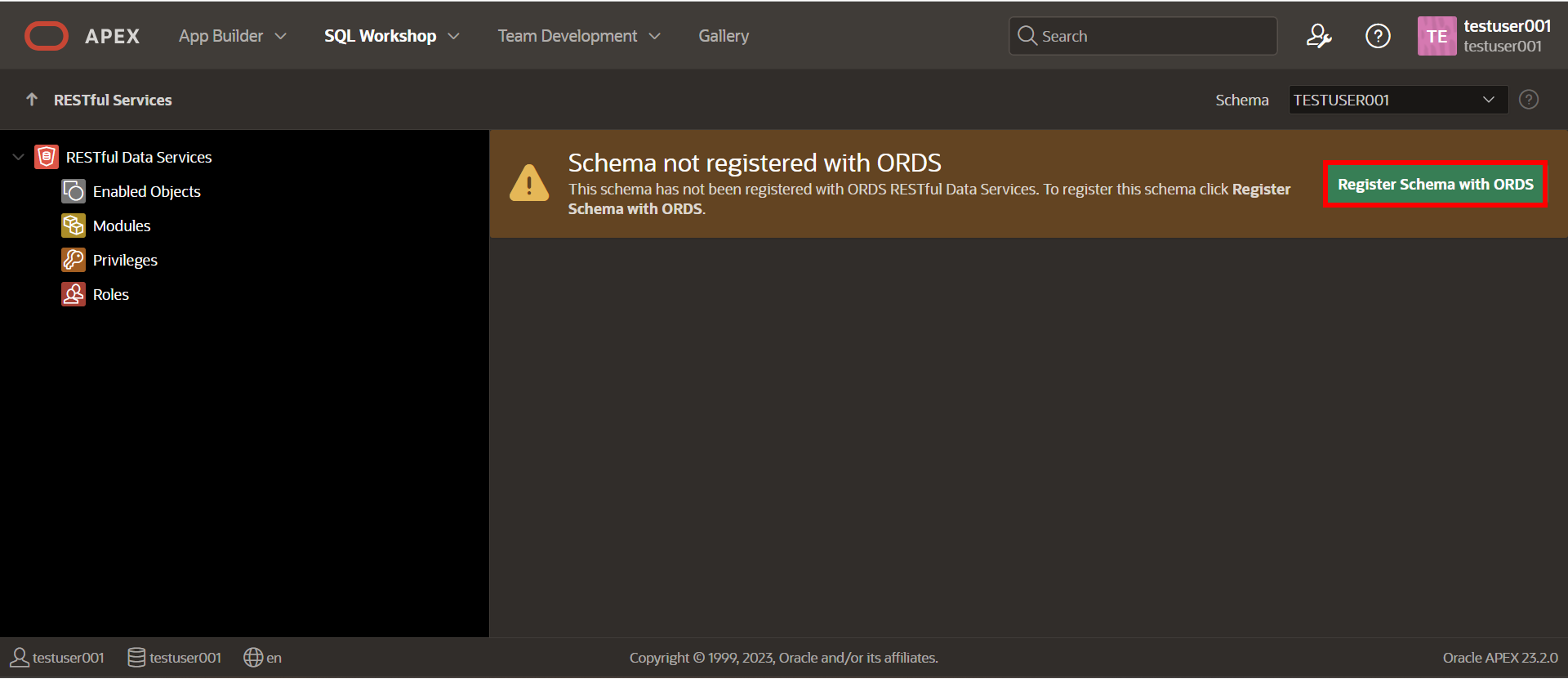Click the schema help question icon
Image resolution: width=1568 pixels, height=679 pixels.
click(x=1529, y=100)
